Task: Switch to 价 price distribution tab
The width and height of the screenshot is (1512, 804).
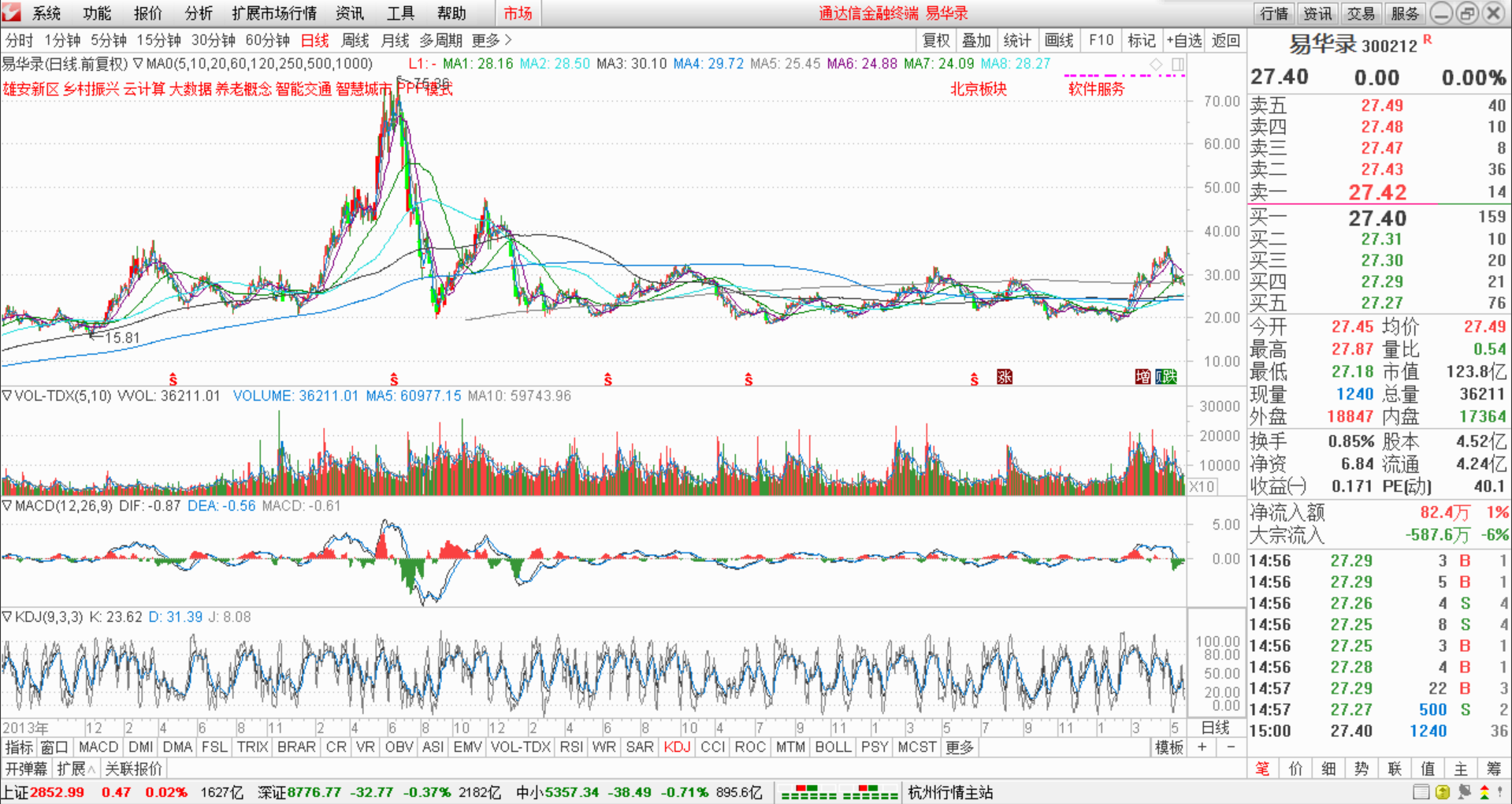Action: tap(1295, 769)
